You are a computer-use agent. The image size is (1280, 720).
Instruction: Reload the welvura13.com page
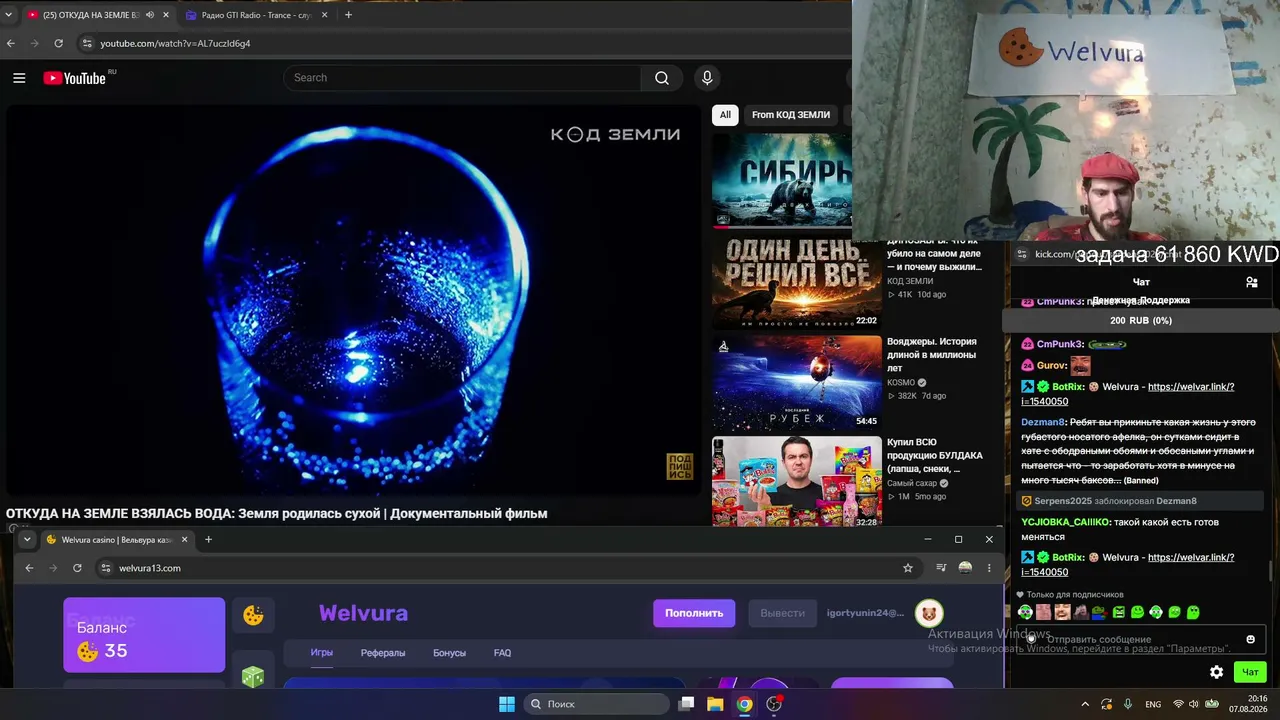tap(77, 568)
